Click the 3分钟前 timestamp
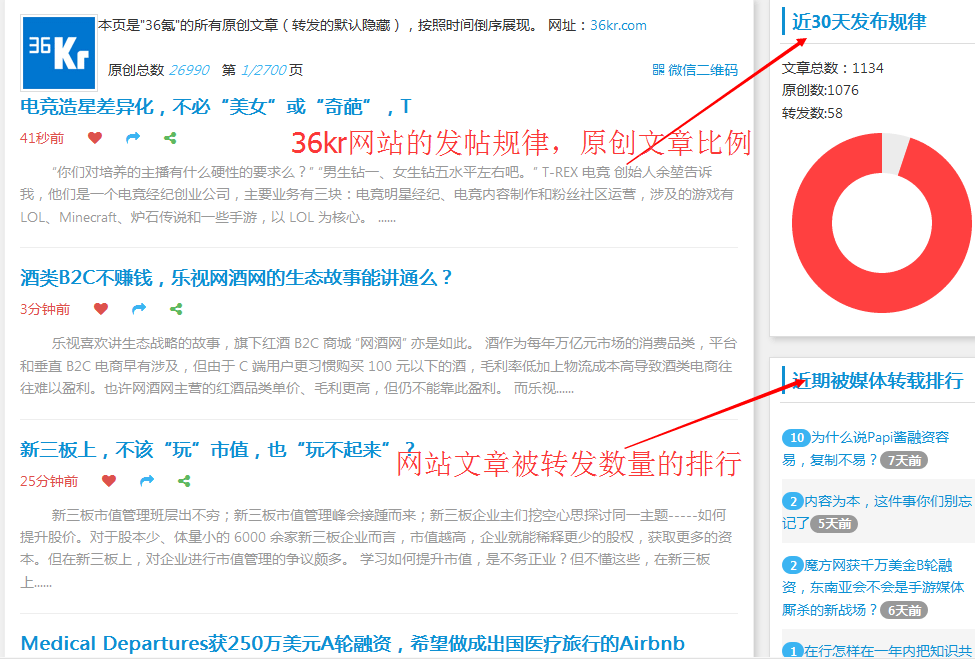This screenshot has height=659, width=975. [x=45, y=309]
